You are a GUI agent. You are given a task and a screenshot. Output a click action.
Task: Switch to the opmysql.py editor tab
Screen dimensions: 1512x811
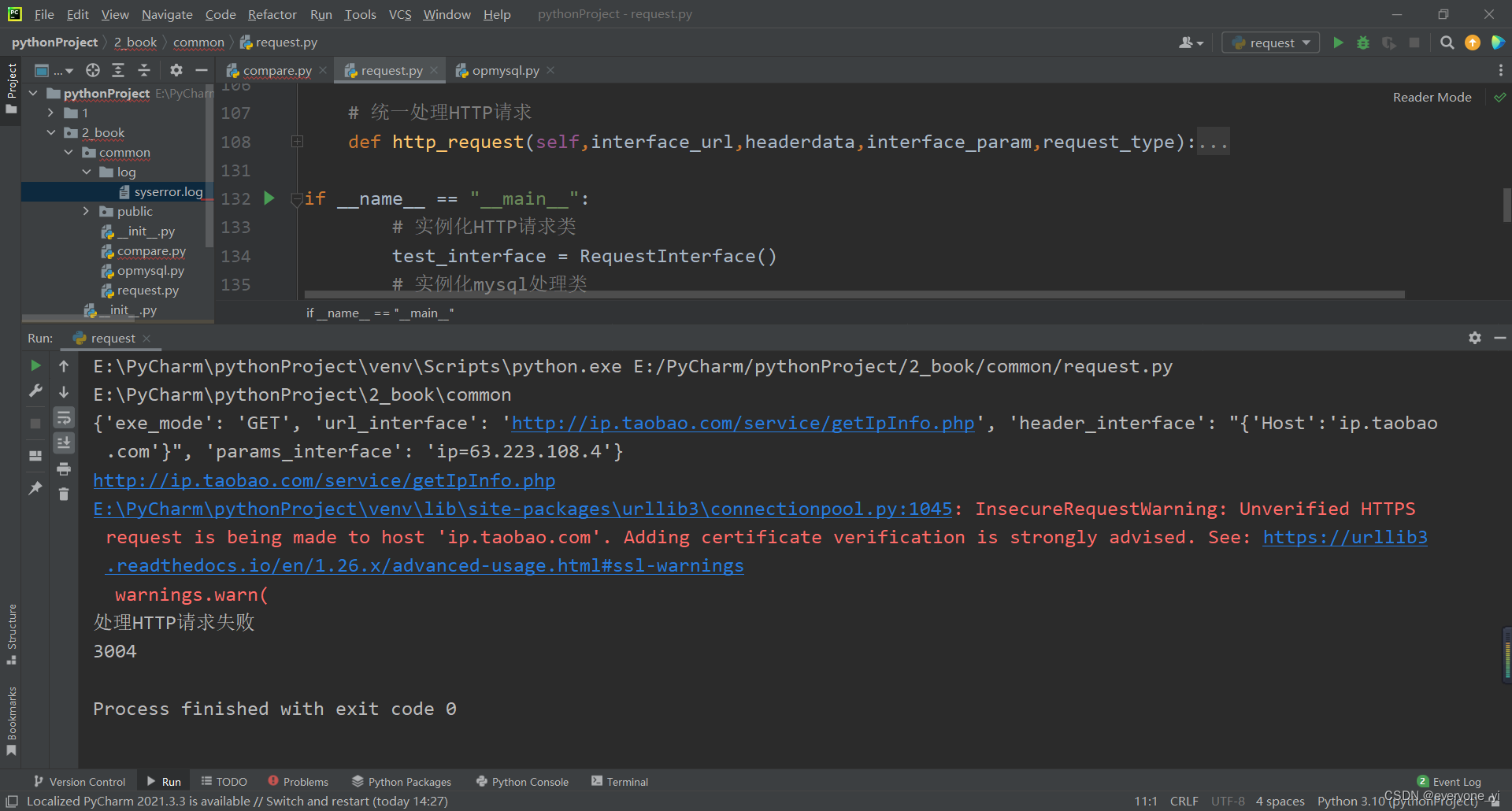pos(505,70)
